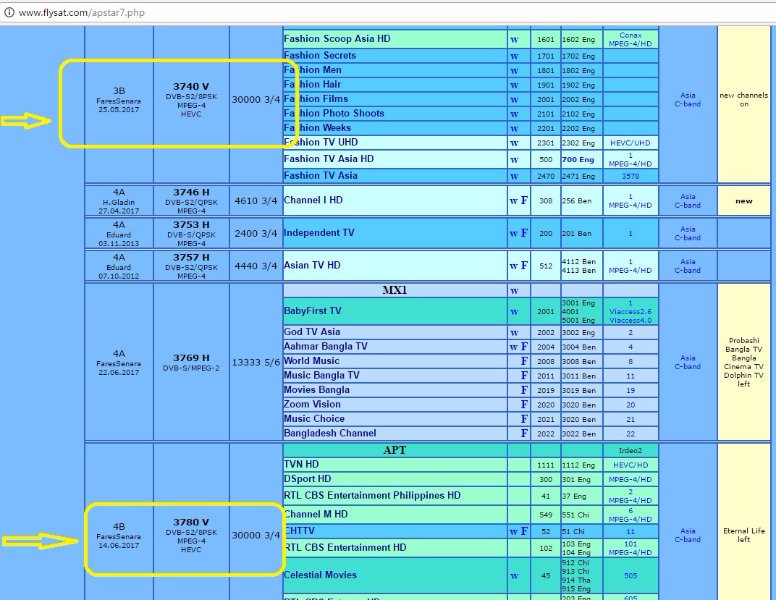Click Asia C-band beam link for 3780 V
Viewport: 776px width, 600px height.
click(687, 535)
